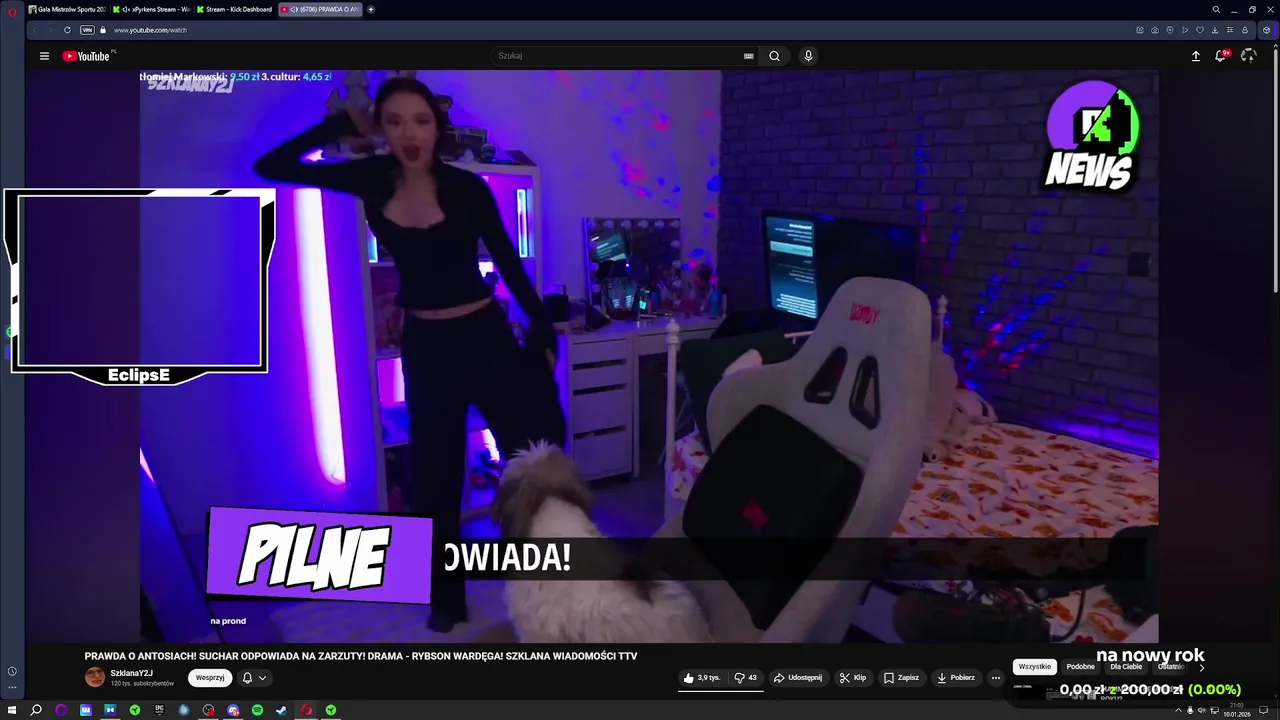Click the video title text
Screen dimensions: 1280x720
point(361,656)
